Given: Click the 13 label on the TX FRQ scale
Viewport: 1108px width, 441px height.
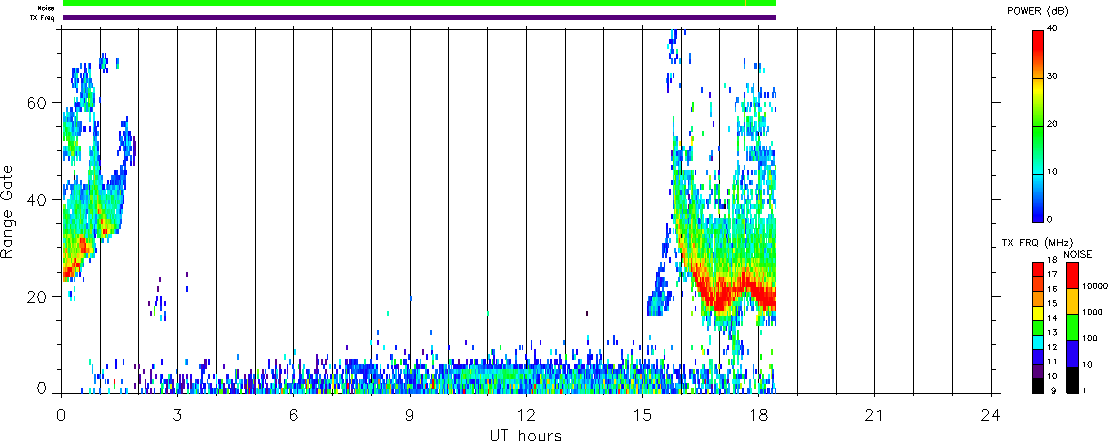Looking at the screenshot, I should 1052,332.
